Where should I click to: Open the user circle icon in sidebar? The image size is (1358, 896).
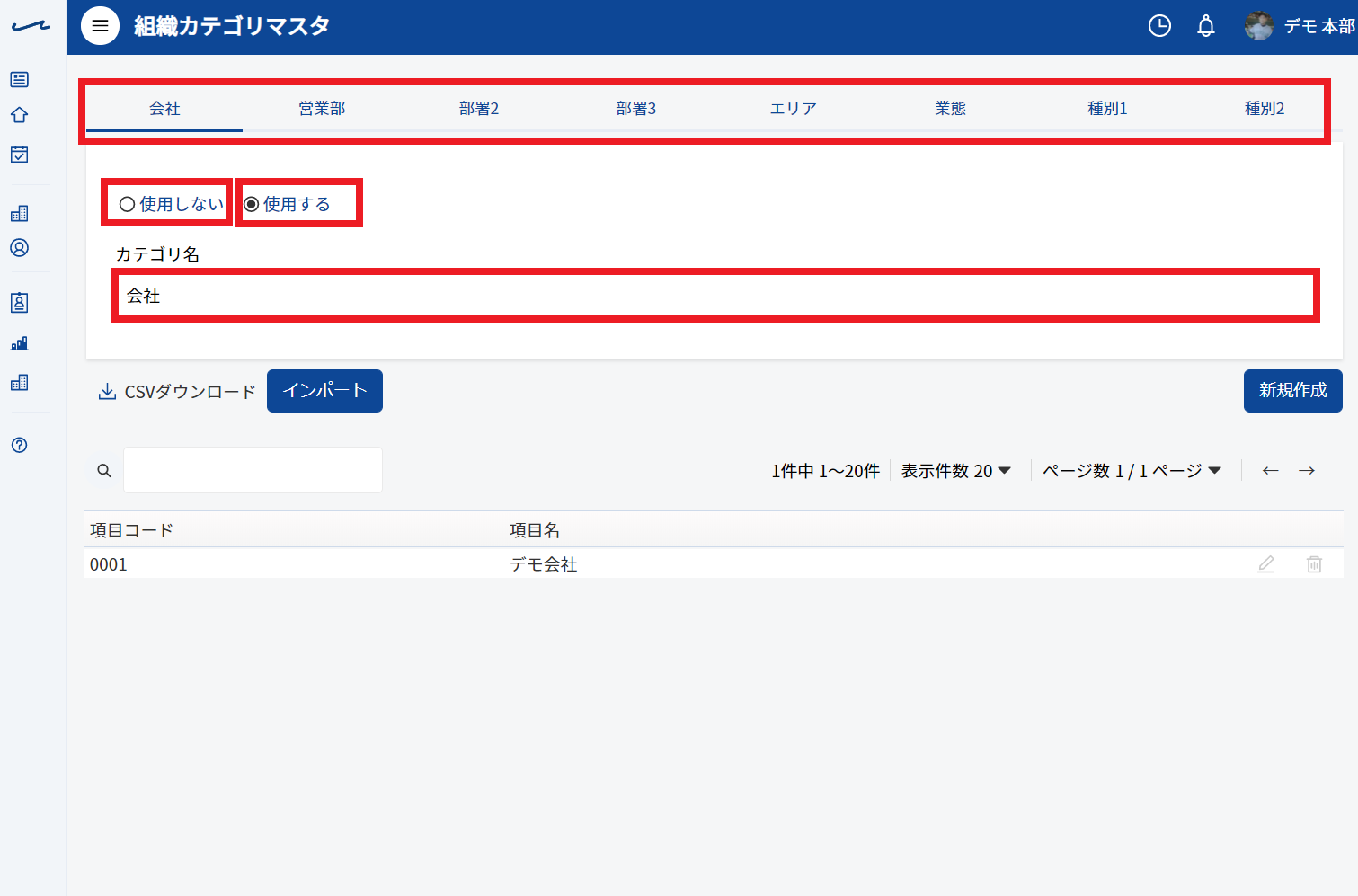coord(19,248)
